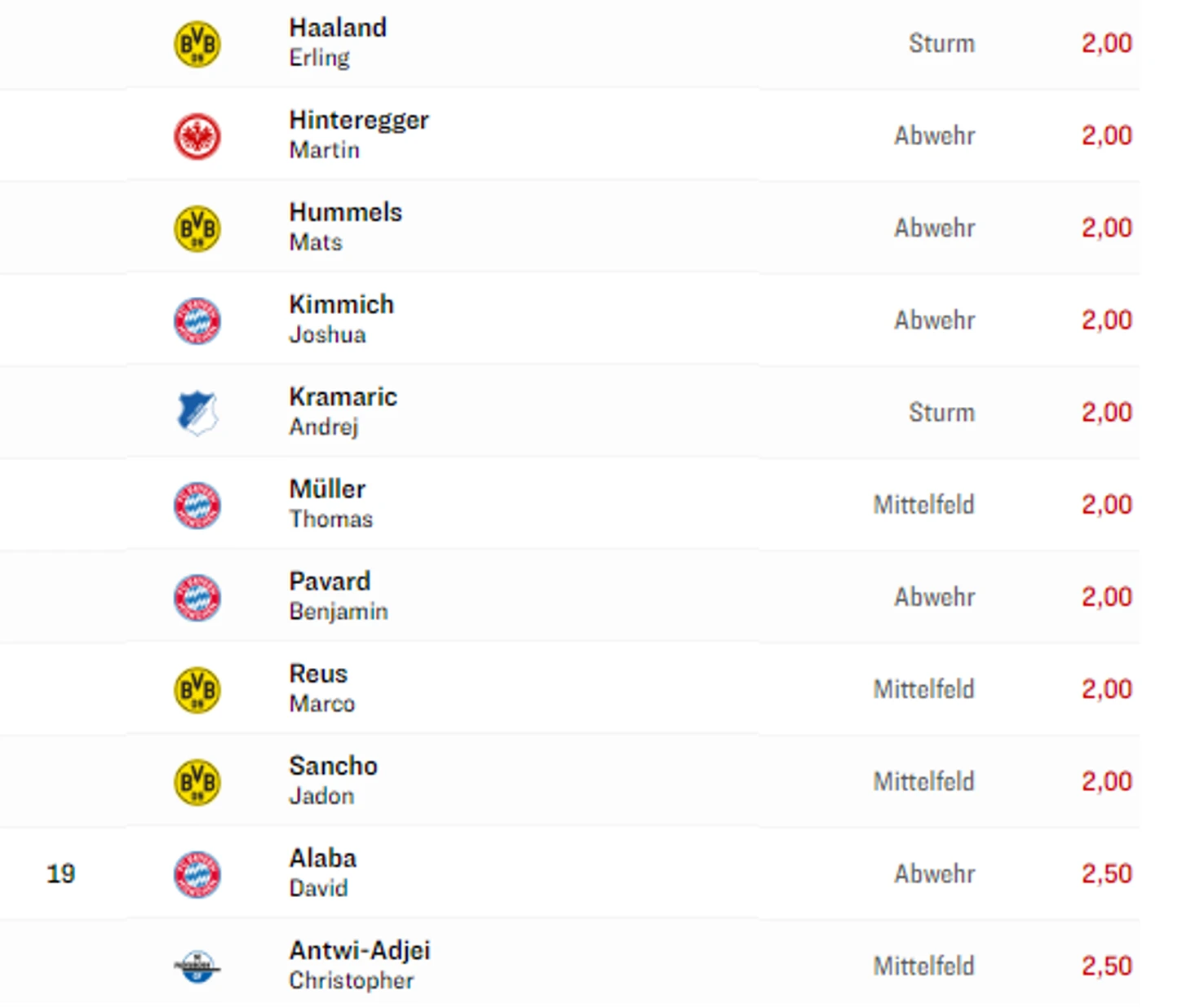The height and width of the screenshot is (1008, 1191).
Task: Click the Eintracht Frankfurt logo beside Hinteregger
Action: point(197,136)
